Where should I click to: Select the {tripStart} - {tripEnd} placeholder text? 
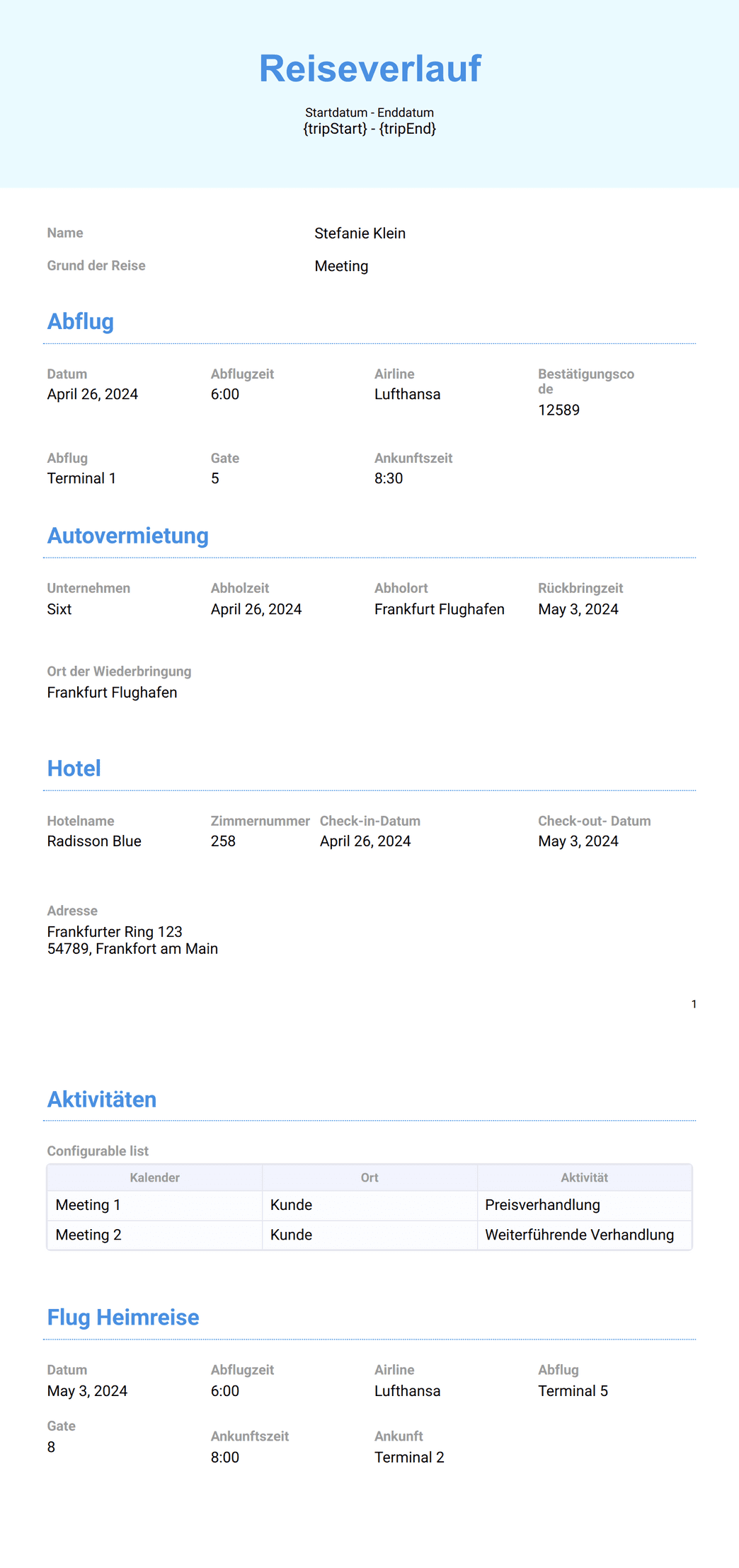point(369,129)
